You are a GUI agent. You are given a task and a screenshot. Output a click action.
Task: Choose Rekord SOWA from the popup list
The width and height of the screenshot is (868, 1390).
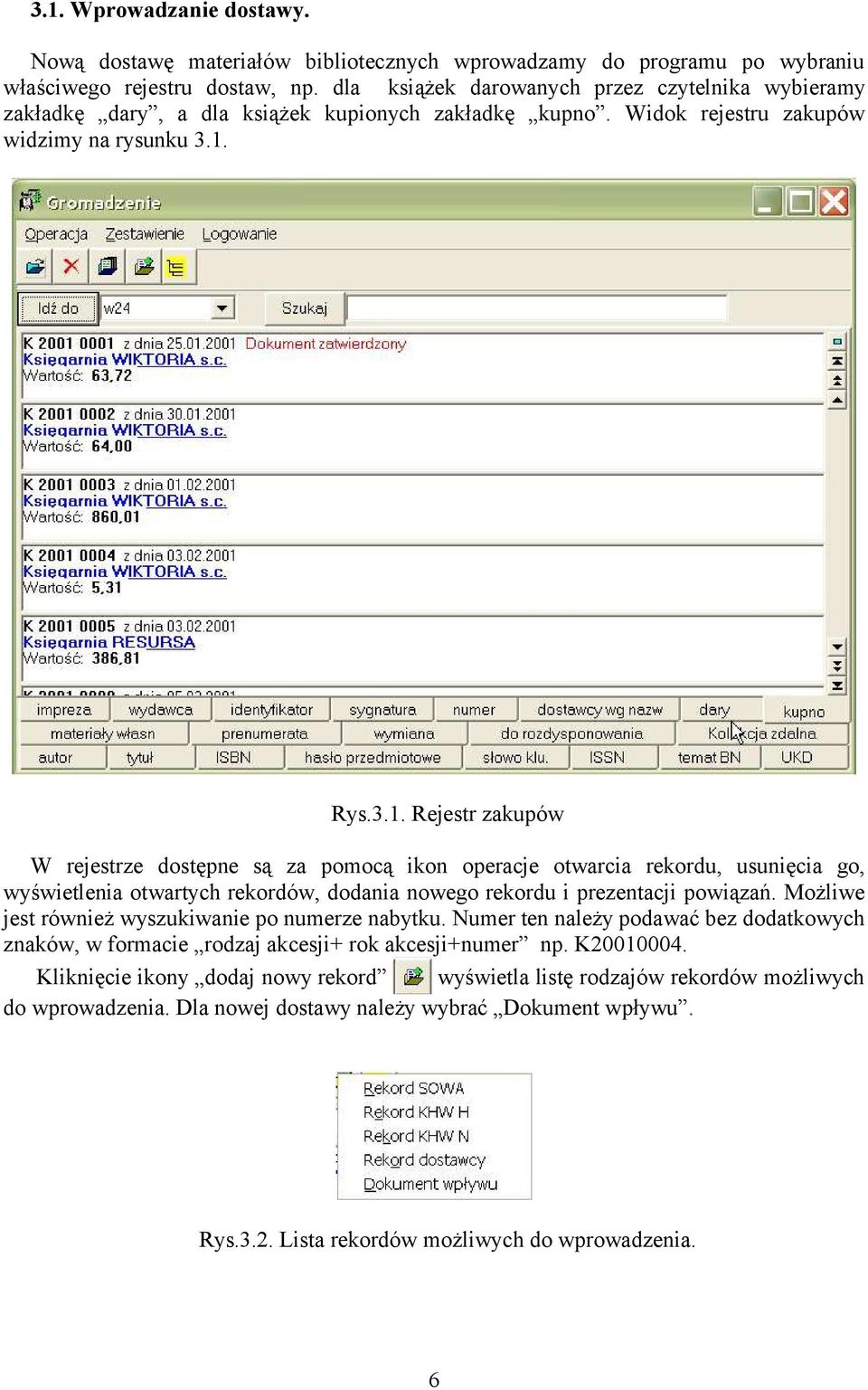coord(414,1088)
